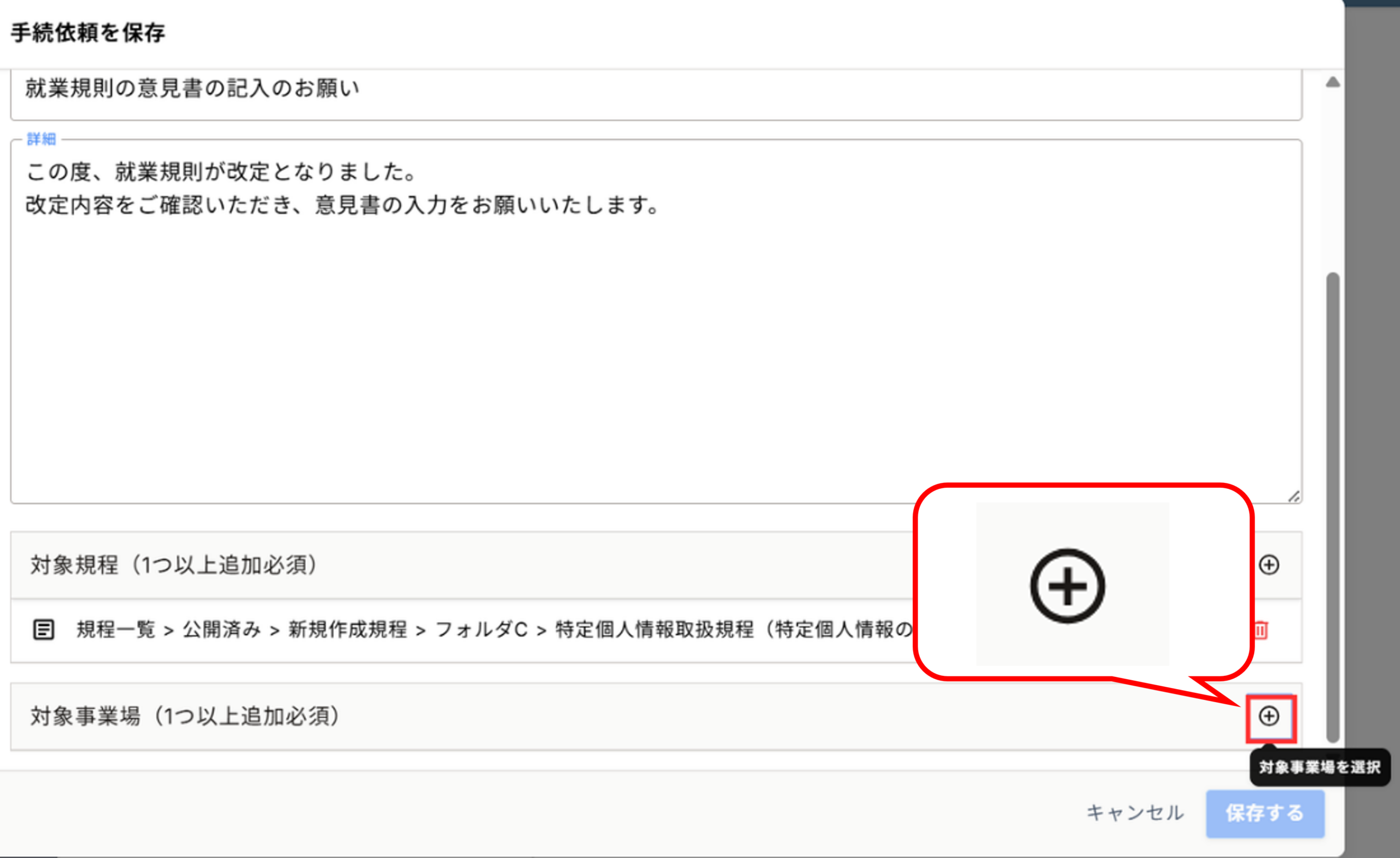Click the 対象事業場（1つ以上追加必須）header

coord(185,716)
